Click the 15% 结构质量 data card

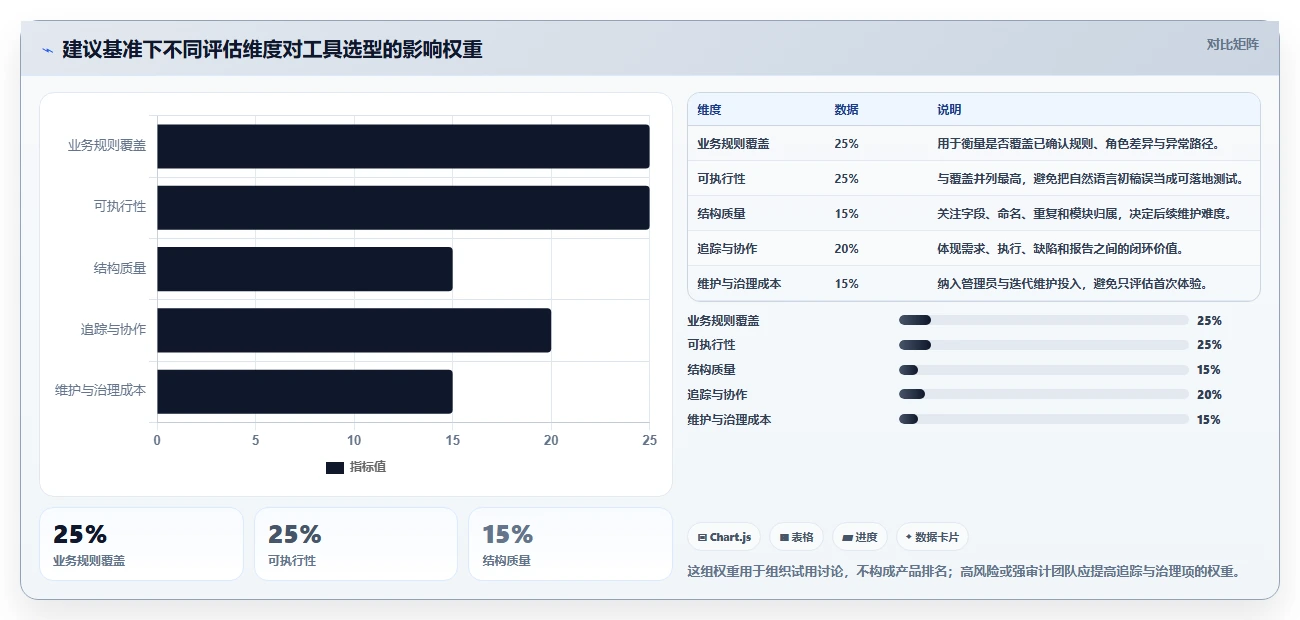tap(570, 544)
